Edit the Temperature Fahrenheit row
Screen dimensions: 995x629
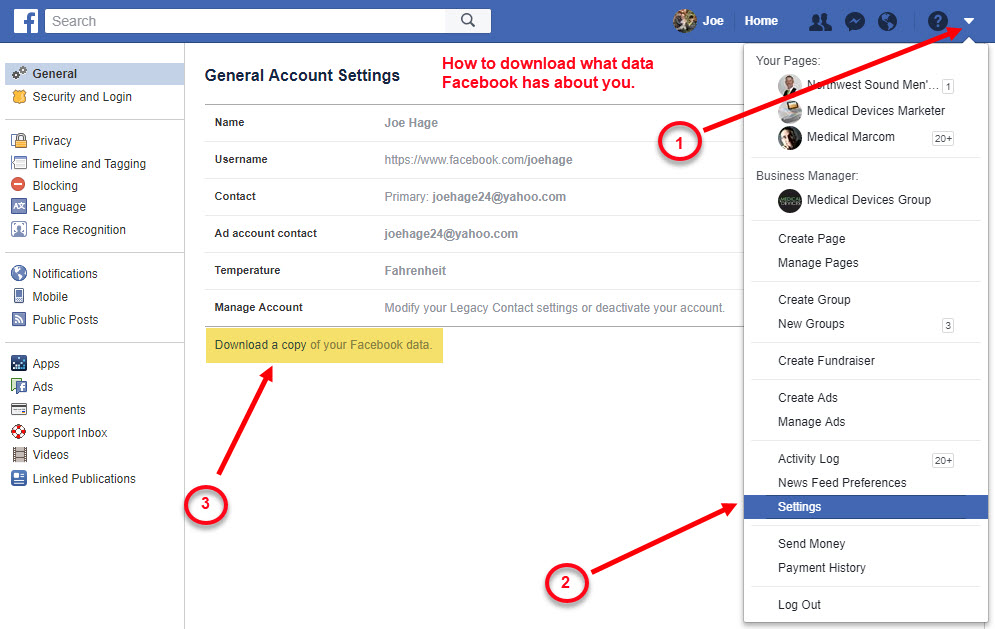(x=474, y=270)
